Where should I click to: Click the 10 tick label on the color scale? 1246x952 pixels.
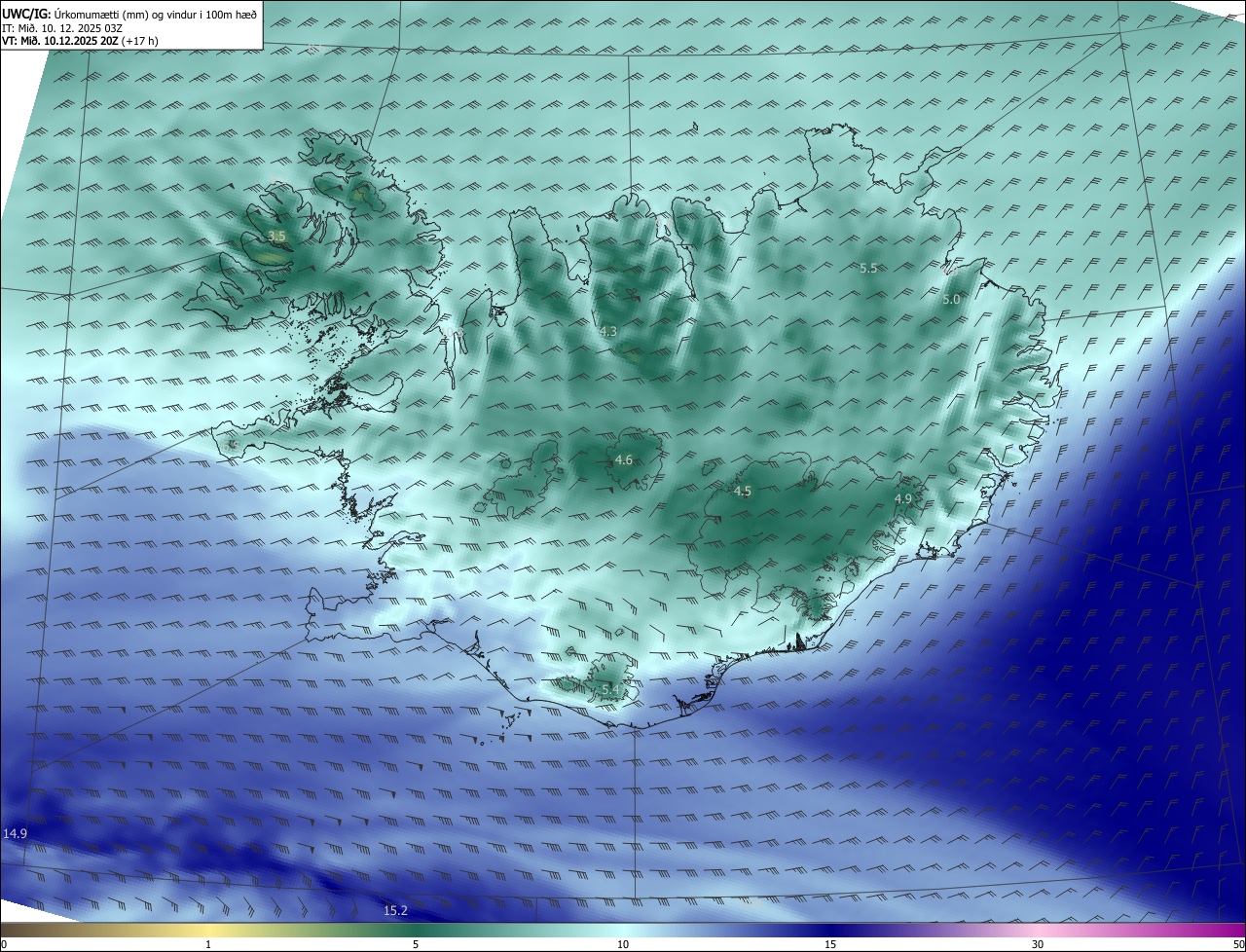[x=623, y=944]
